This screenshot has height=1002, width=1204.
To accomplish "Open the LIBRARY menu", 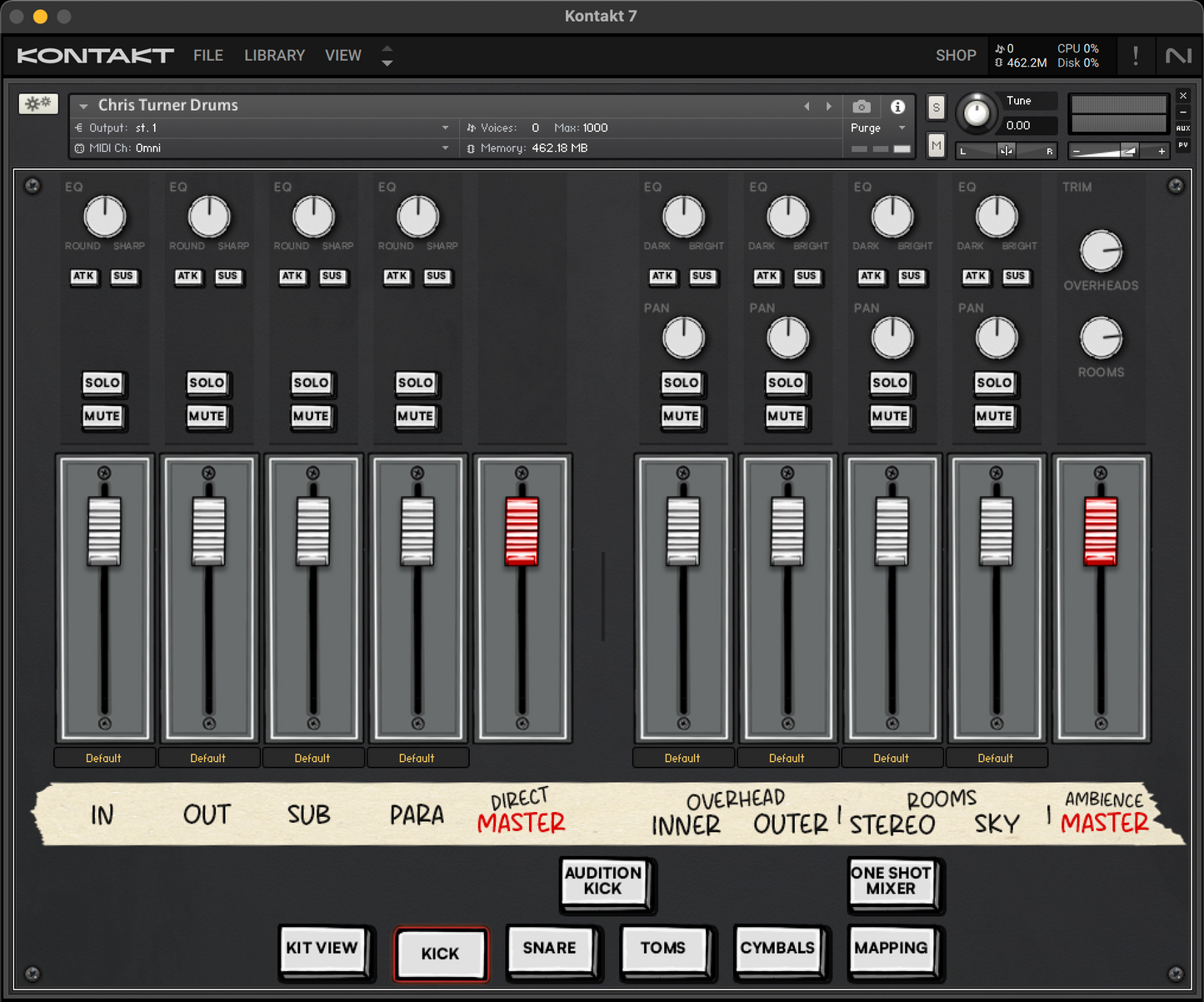I will (274, 56).
